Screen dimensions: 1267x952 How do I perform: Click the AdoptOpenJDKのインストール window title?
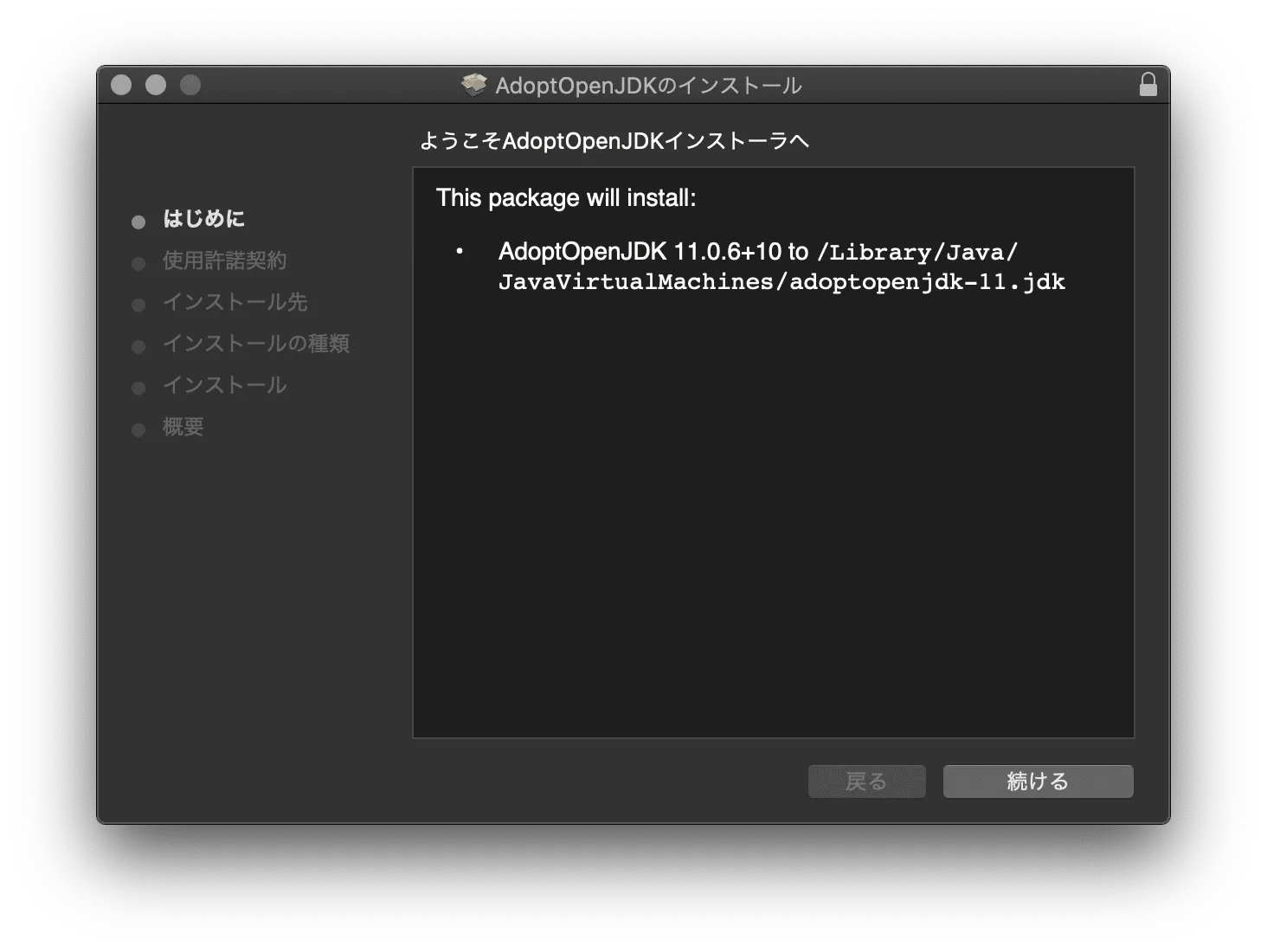(x=648, y=86)
